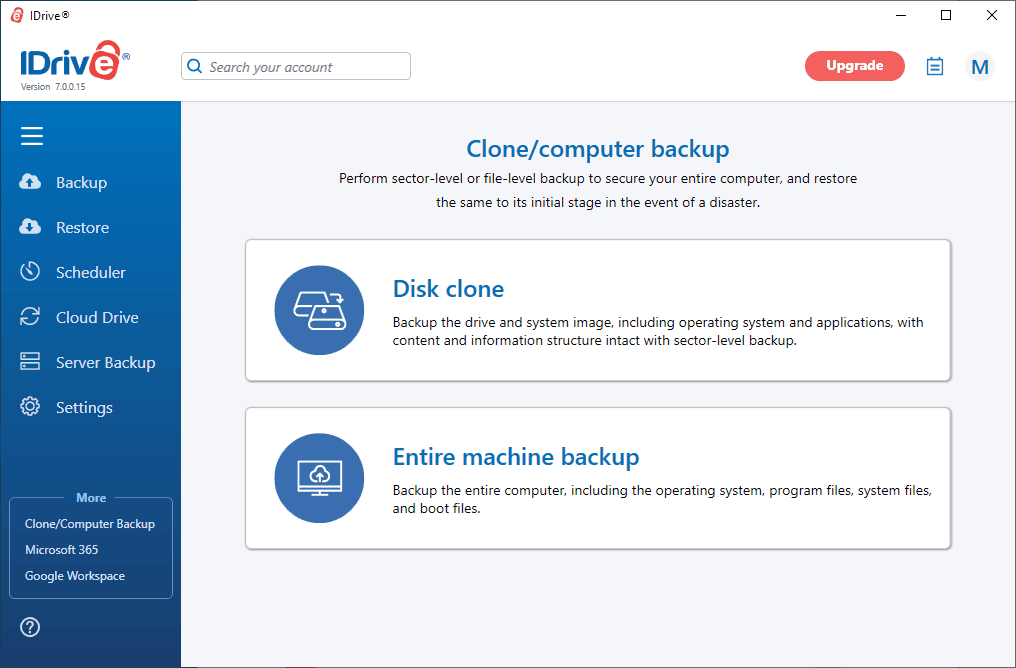Click the Settings gear icon

pos(30,406)
